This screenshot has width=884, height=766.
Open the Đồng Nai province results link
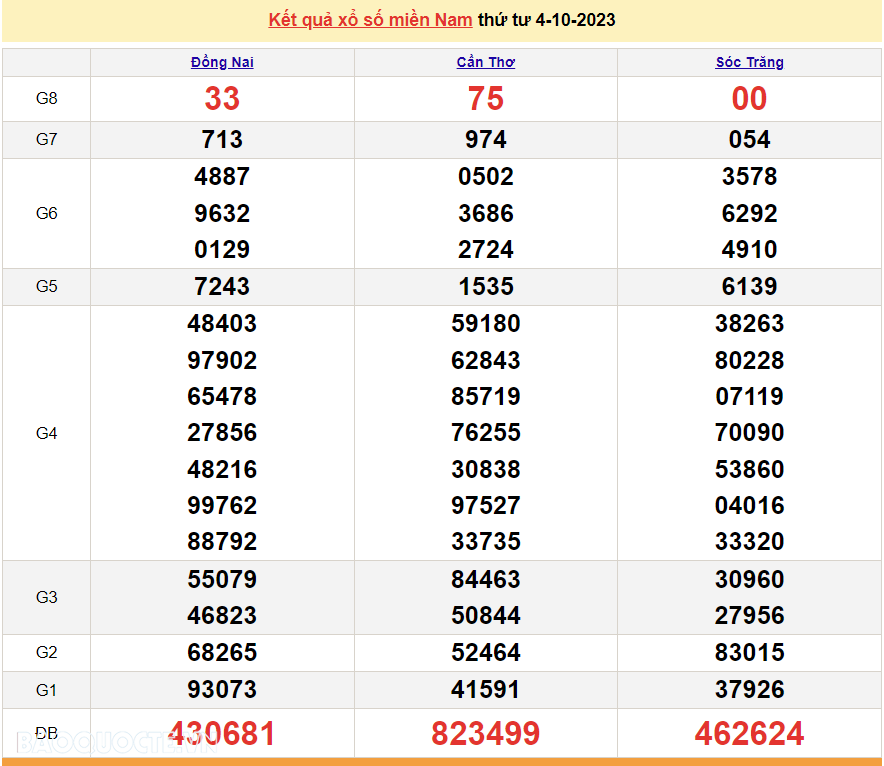pos(221,61)
